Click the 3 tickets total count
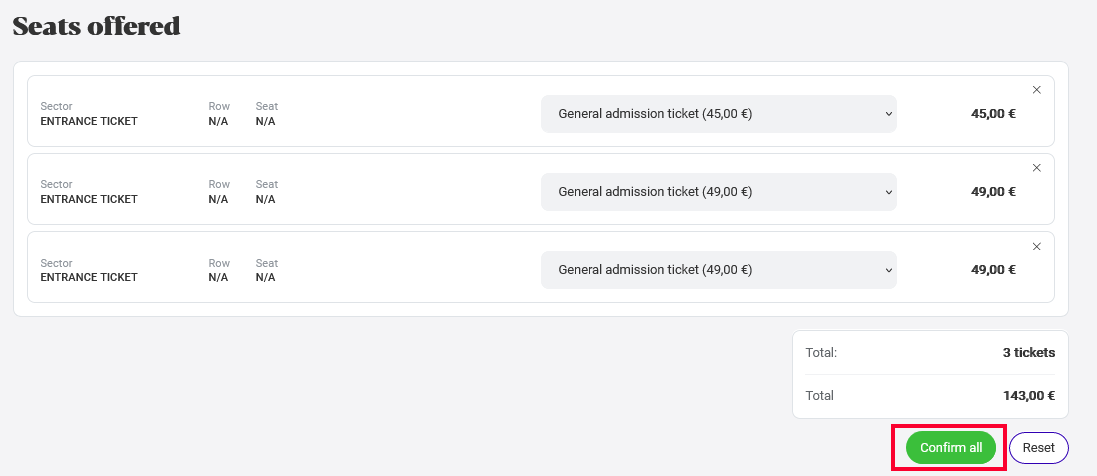This screenshot has height=476, width=1097. point(1028,353)
